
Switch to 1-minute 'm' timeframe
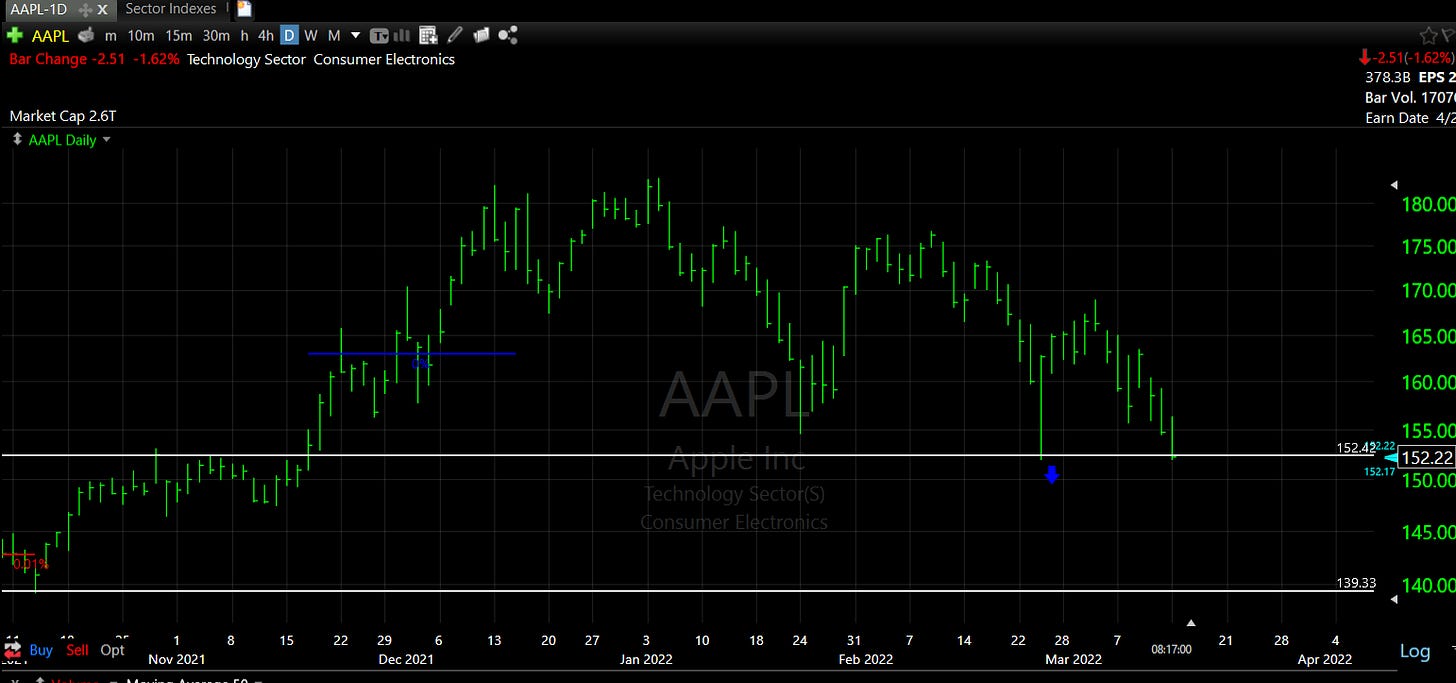coord(111,35)
